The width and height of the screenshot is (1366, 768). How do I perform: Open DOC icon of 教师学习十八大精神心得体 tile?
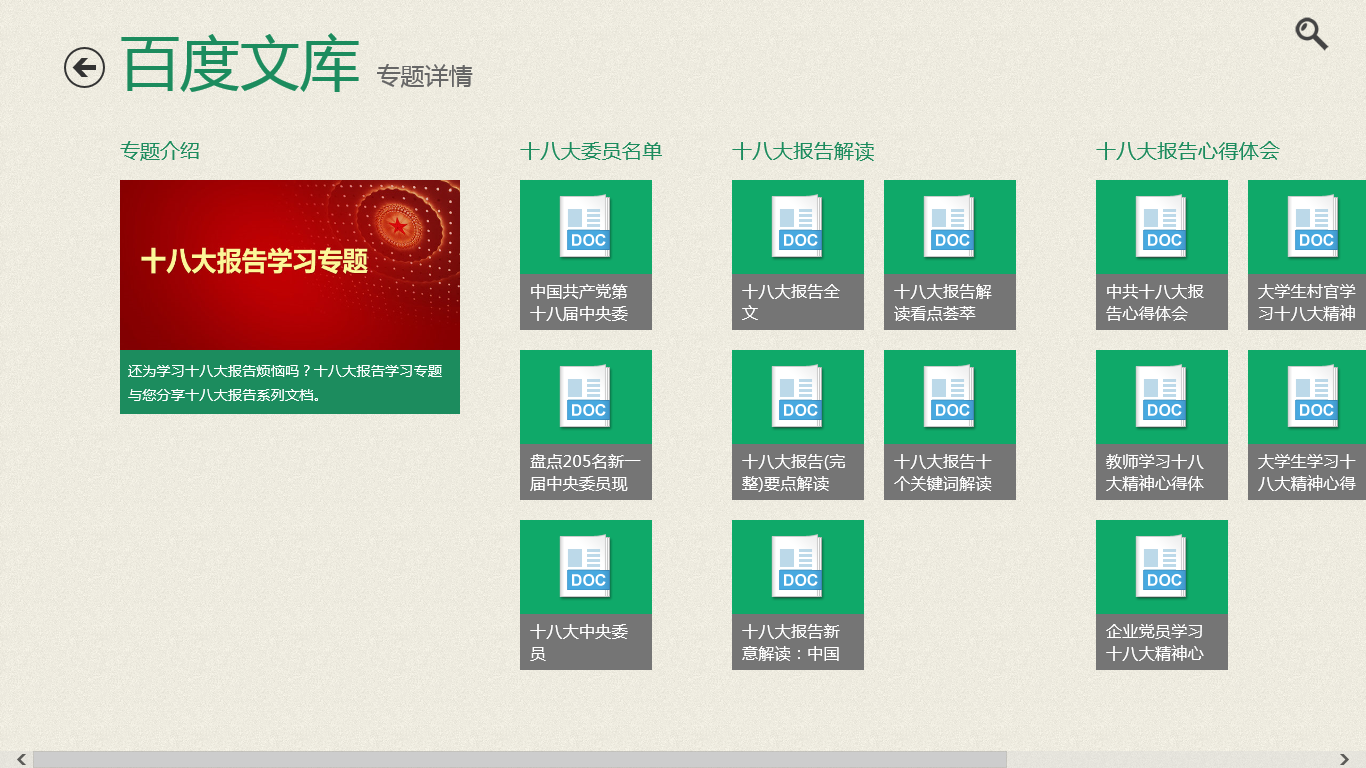click(x=1162, y=397)
